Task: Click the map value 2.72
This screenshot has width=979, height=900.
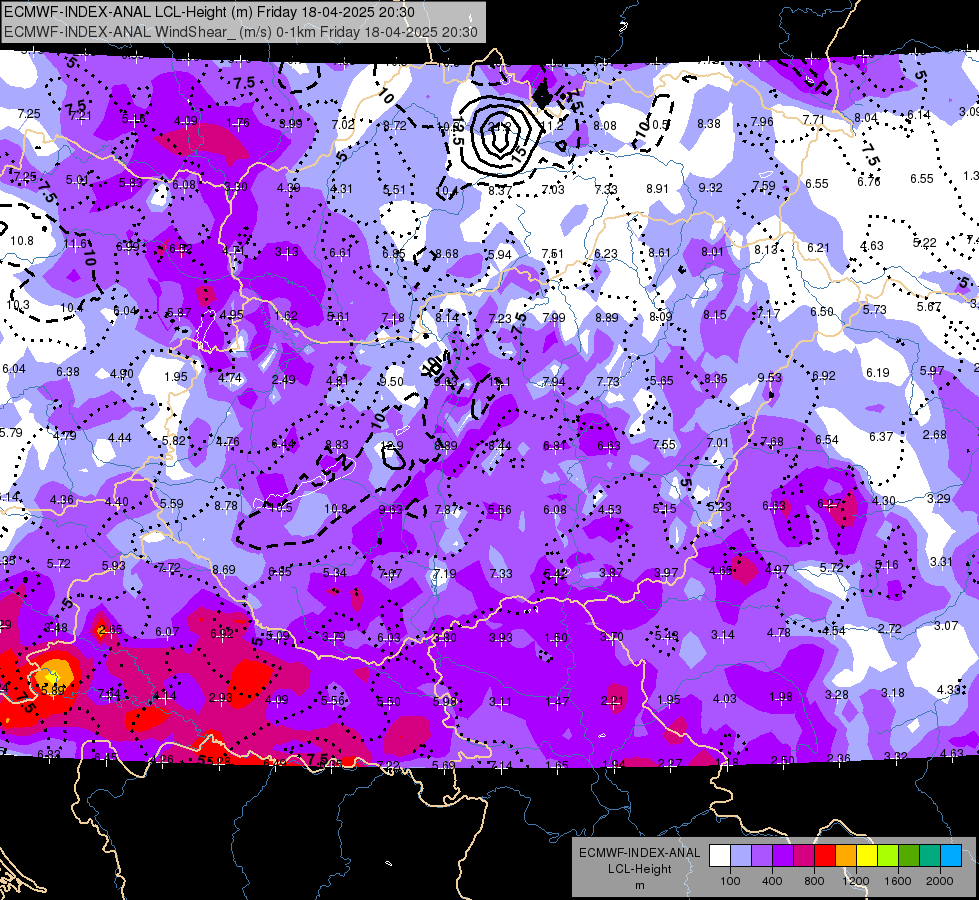Action: [x=889, y=628]
